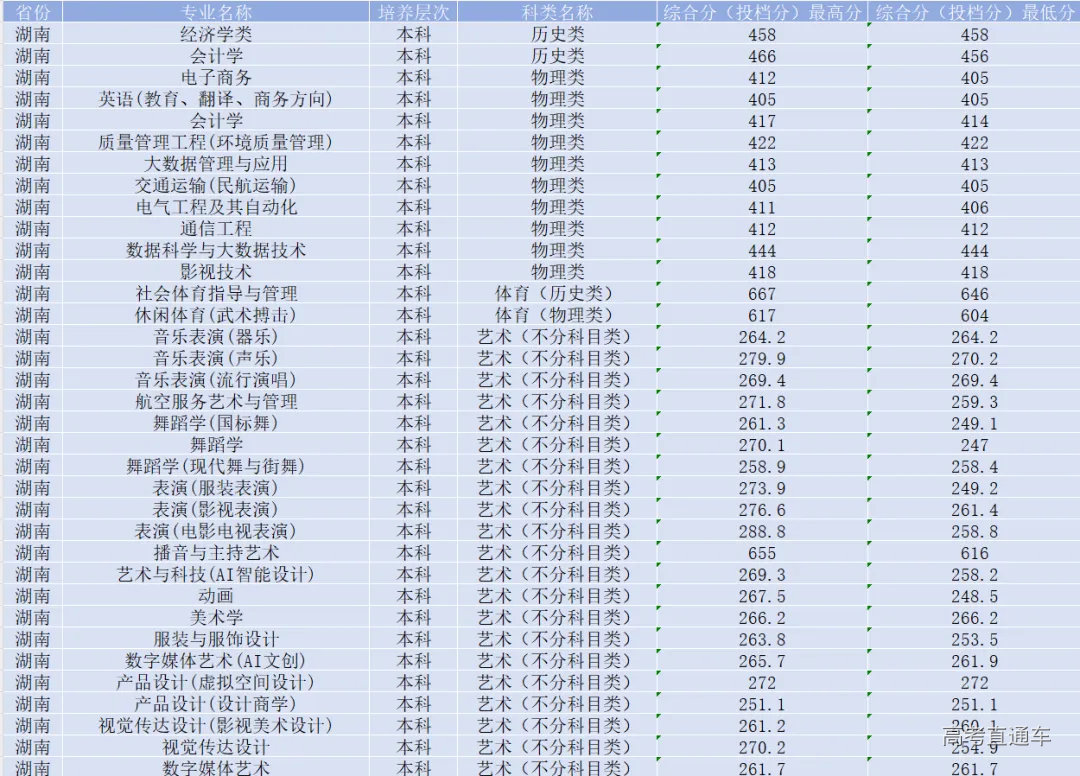Screen dimensions: 1080x776
Task: Click the 经济学类 major cell
Action: [x=216, y=34]
